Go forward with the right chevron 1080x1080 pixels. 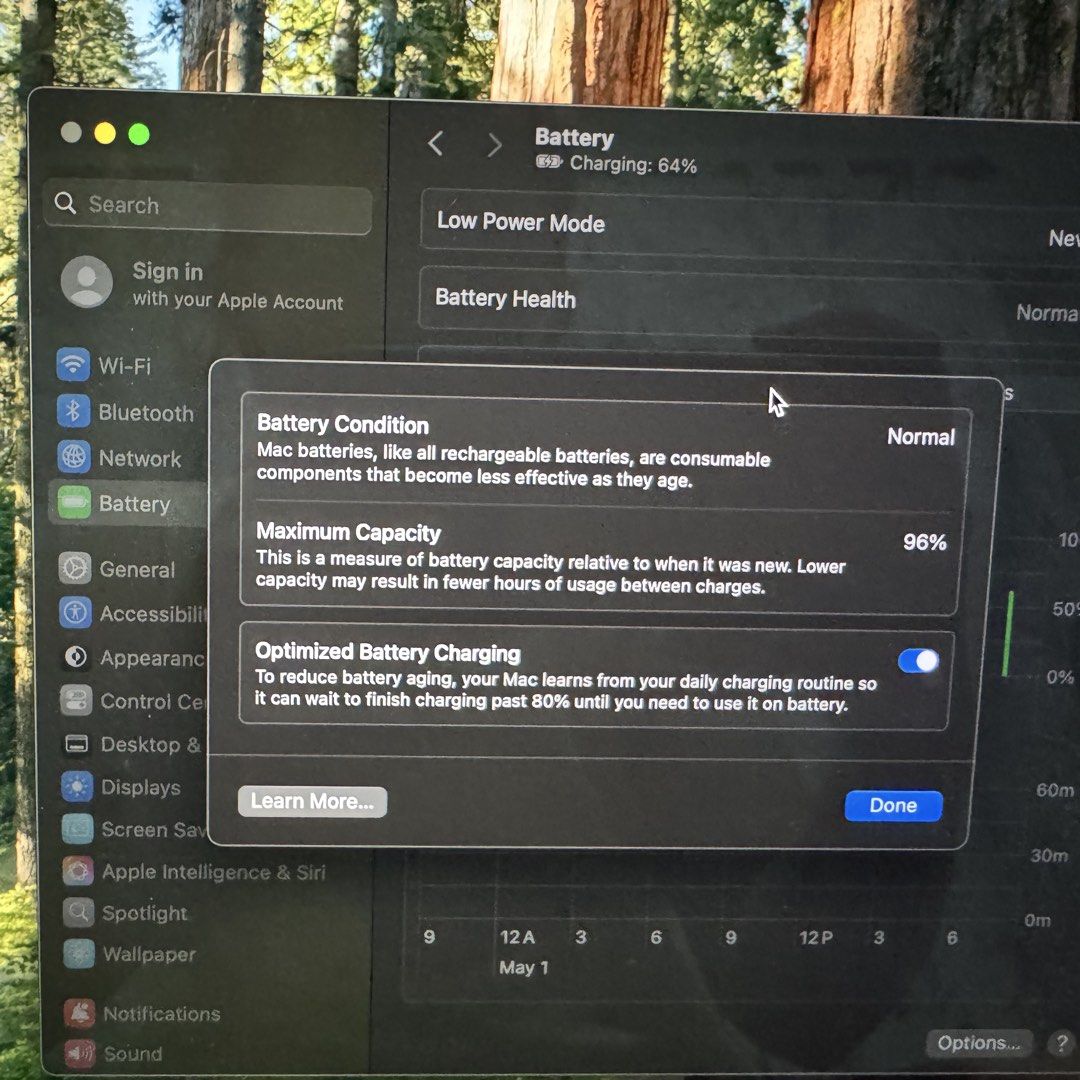(495, 145)
